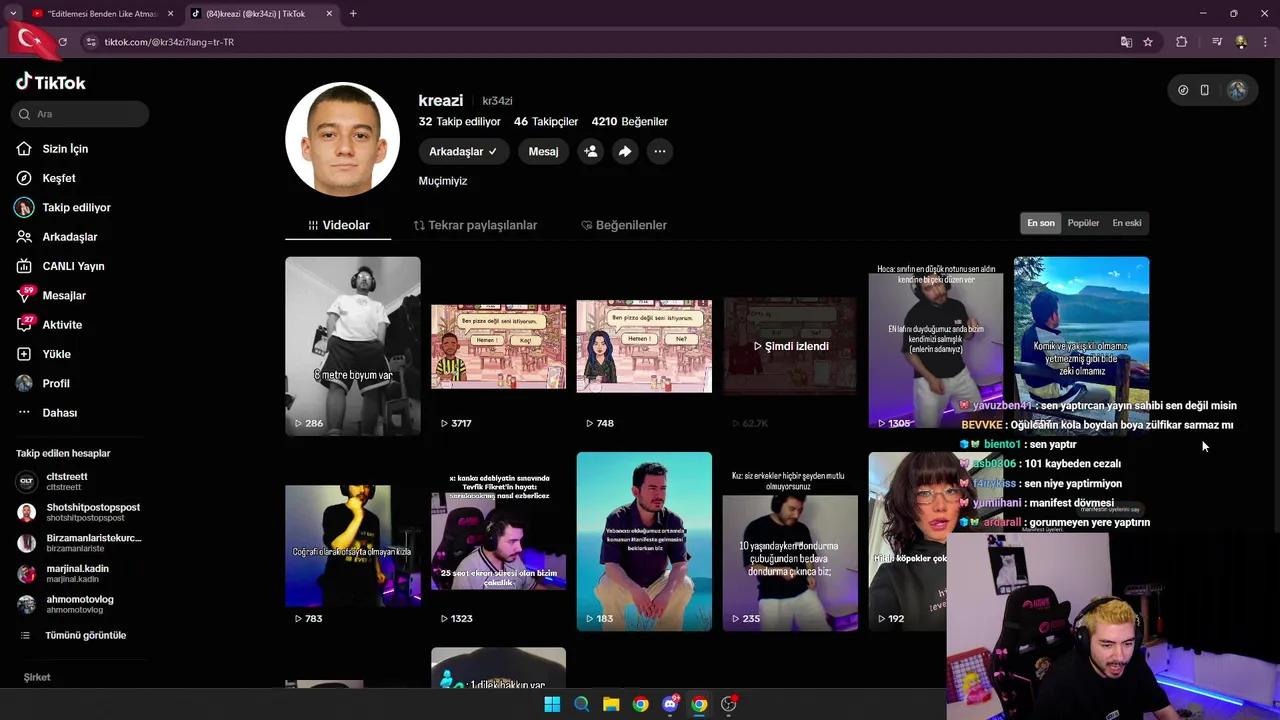Open a new browser tab

(x=353, y=14)
